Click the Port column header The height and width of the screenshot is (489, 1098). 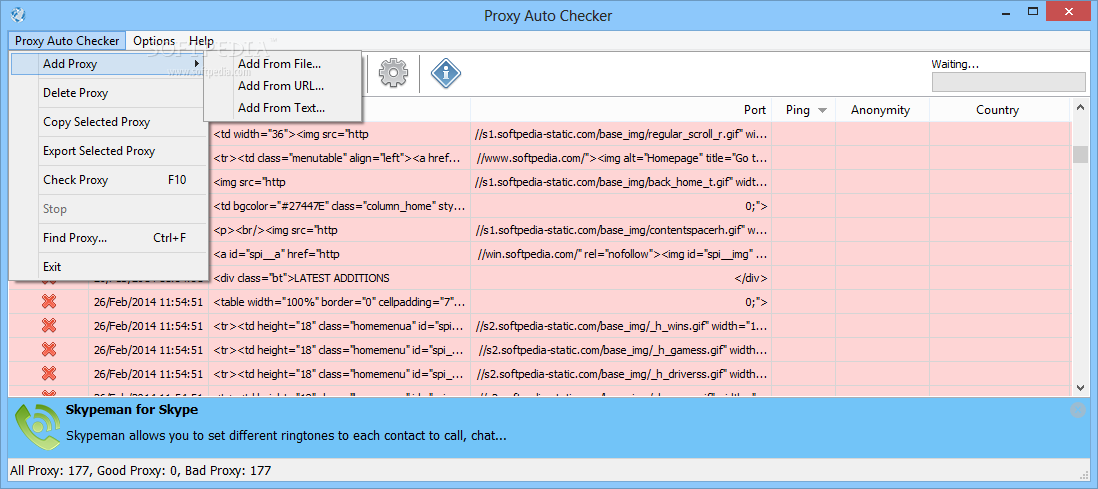[x=620, y=110]
